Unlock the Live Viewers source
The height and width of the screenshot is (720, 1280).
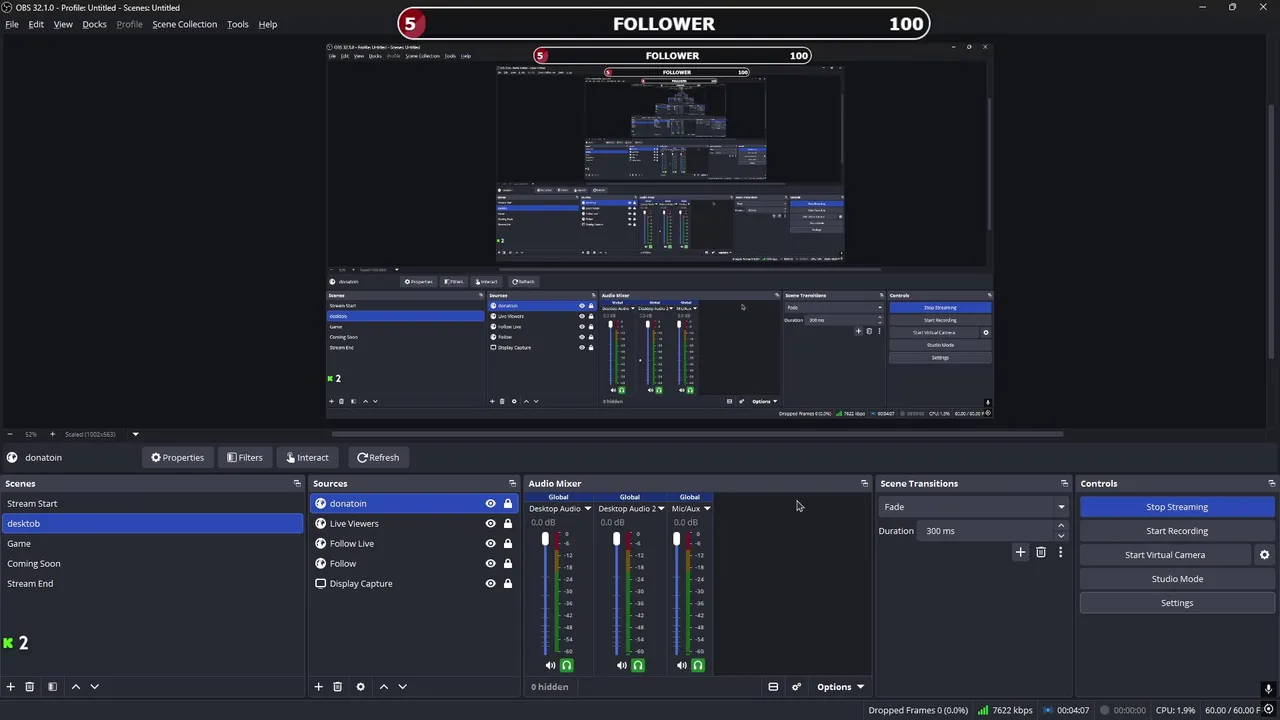508,524
